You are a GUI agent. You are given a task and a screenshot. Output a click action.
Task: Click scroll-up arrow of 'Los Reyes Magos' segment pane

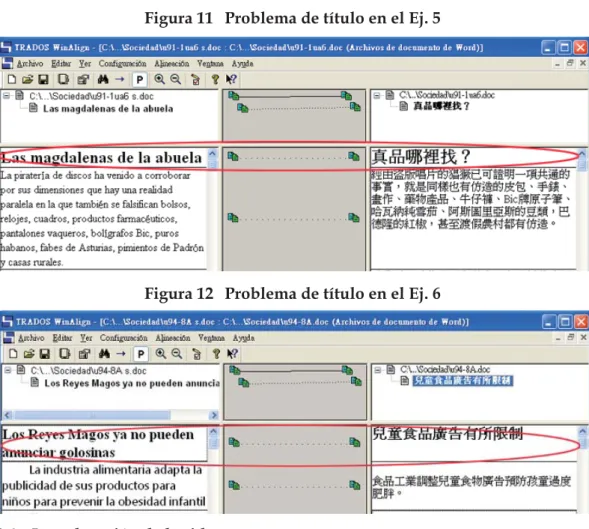click(x=213, y=432)
